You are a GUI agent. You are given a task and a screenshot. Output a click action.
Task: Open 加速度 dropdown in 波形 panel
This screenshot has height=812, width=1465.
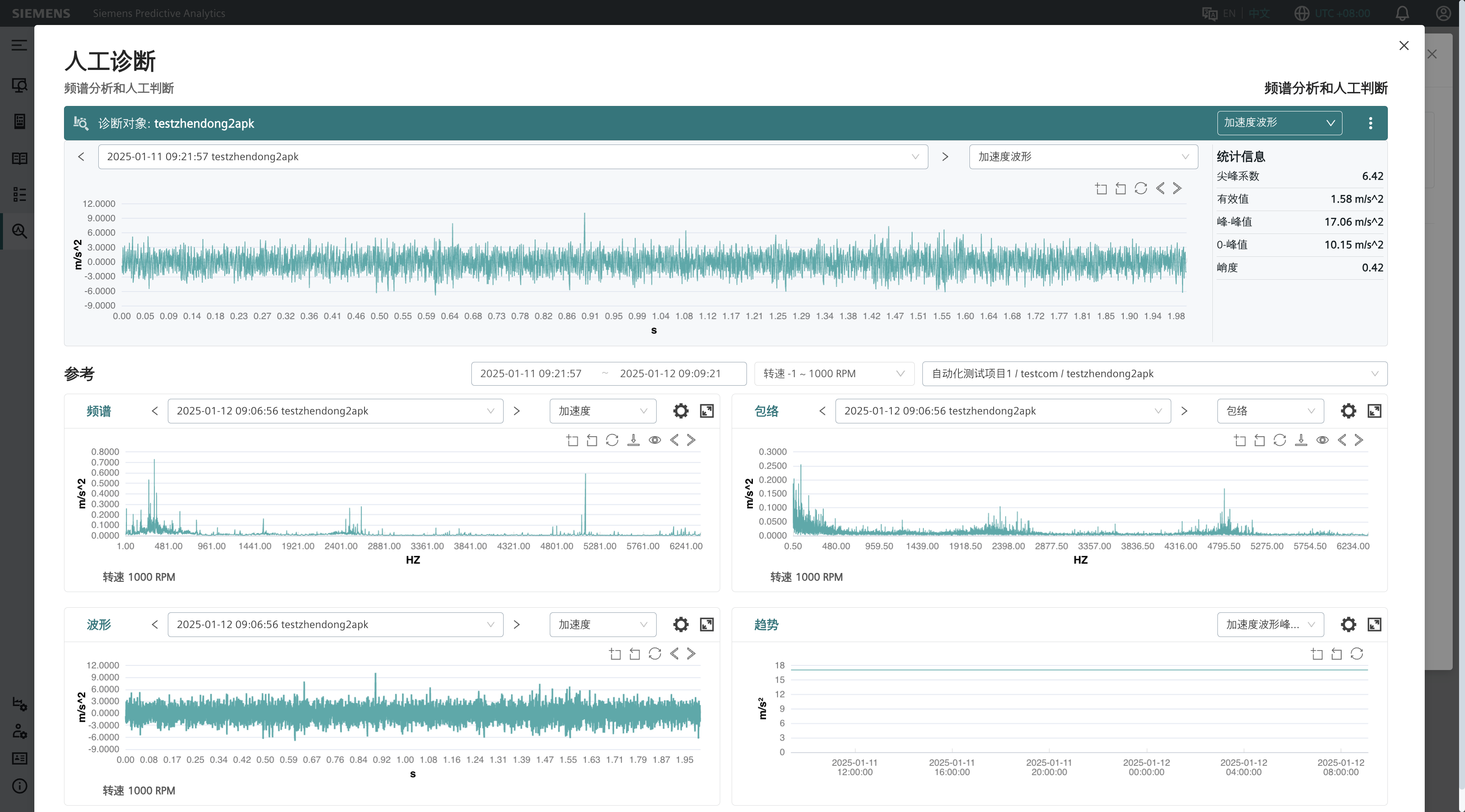pyautogui.click(x=603, y=624)
